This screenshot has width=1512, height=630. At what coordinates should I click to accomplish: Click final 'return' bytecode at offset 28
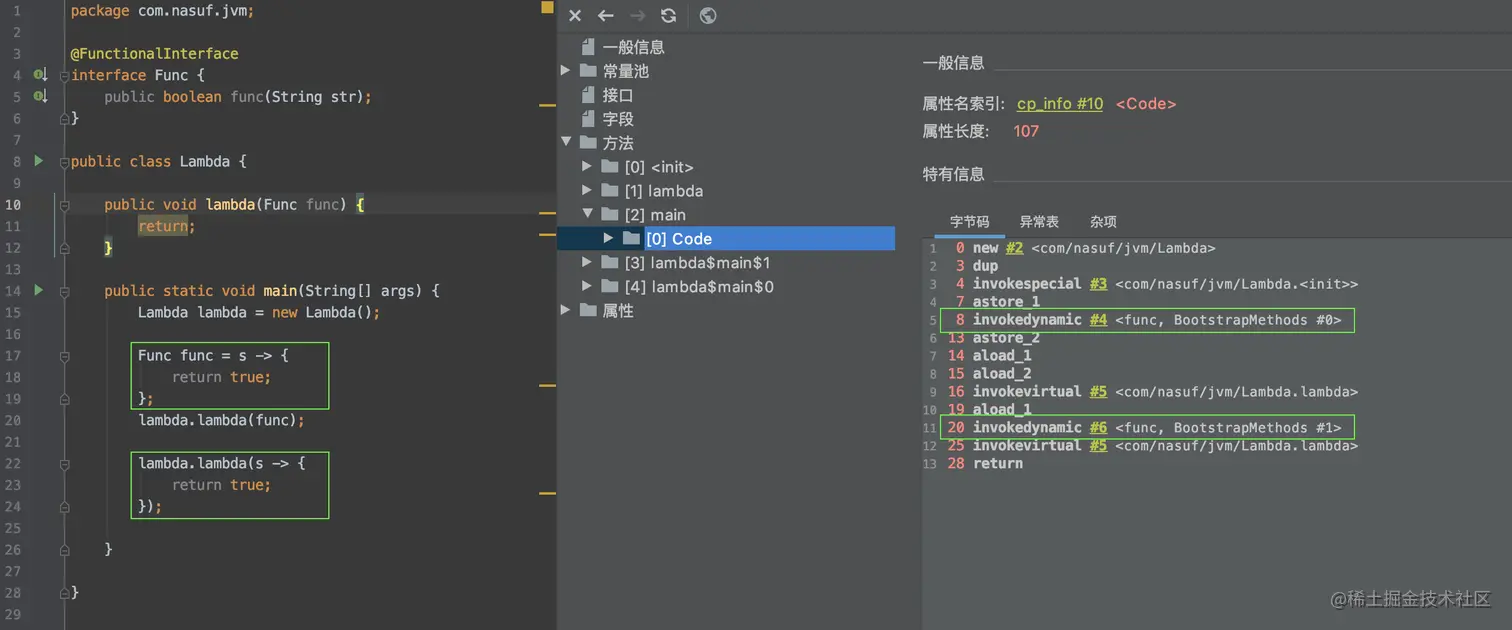(x=998, y=464)
